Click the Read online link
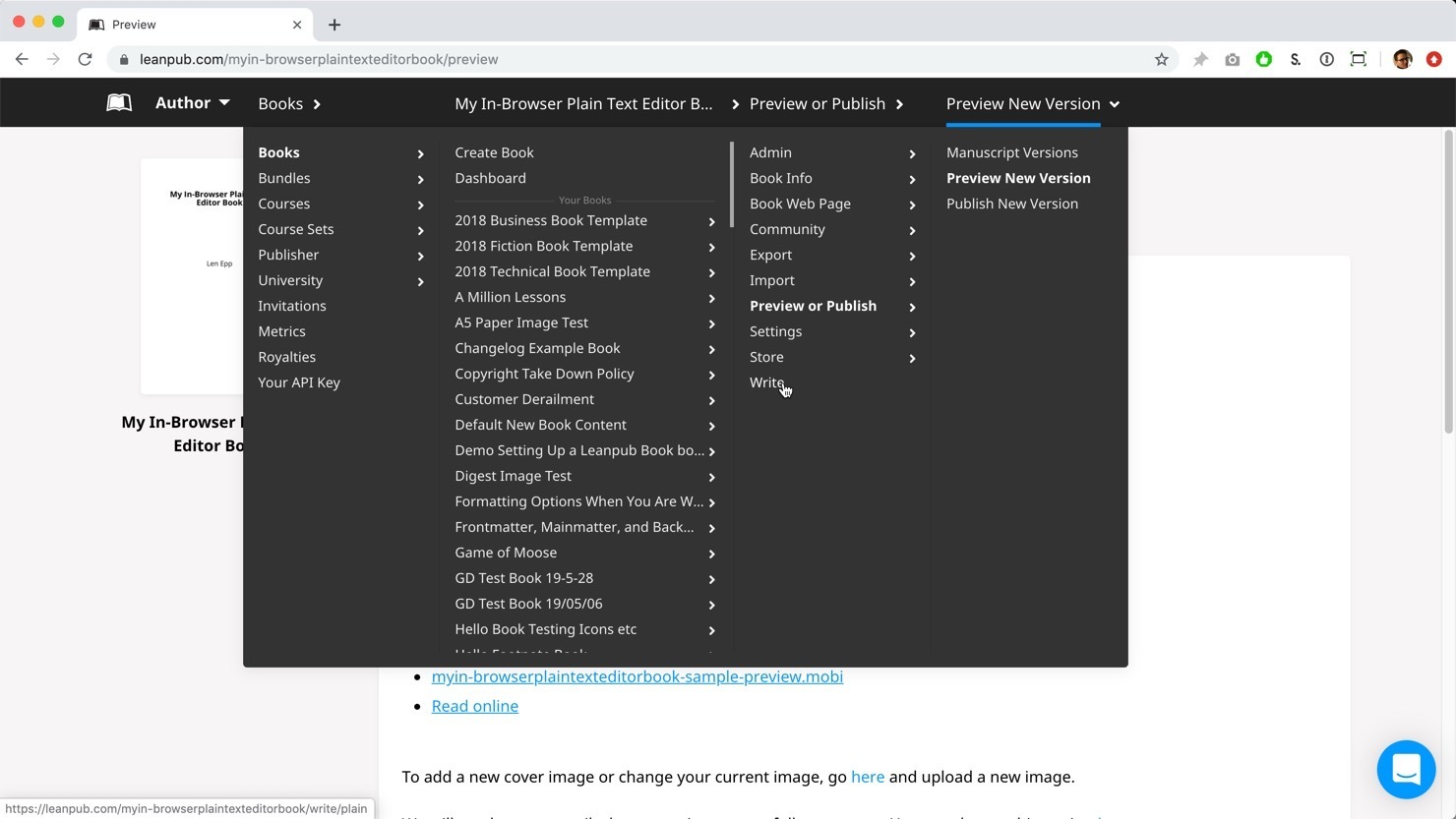1456x819 pixels. 474,706
